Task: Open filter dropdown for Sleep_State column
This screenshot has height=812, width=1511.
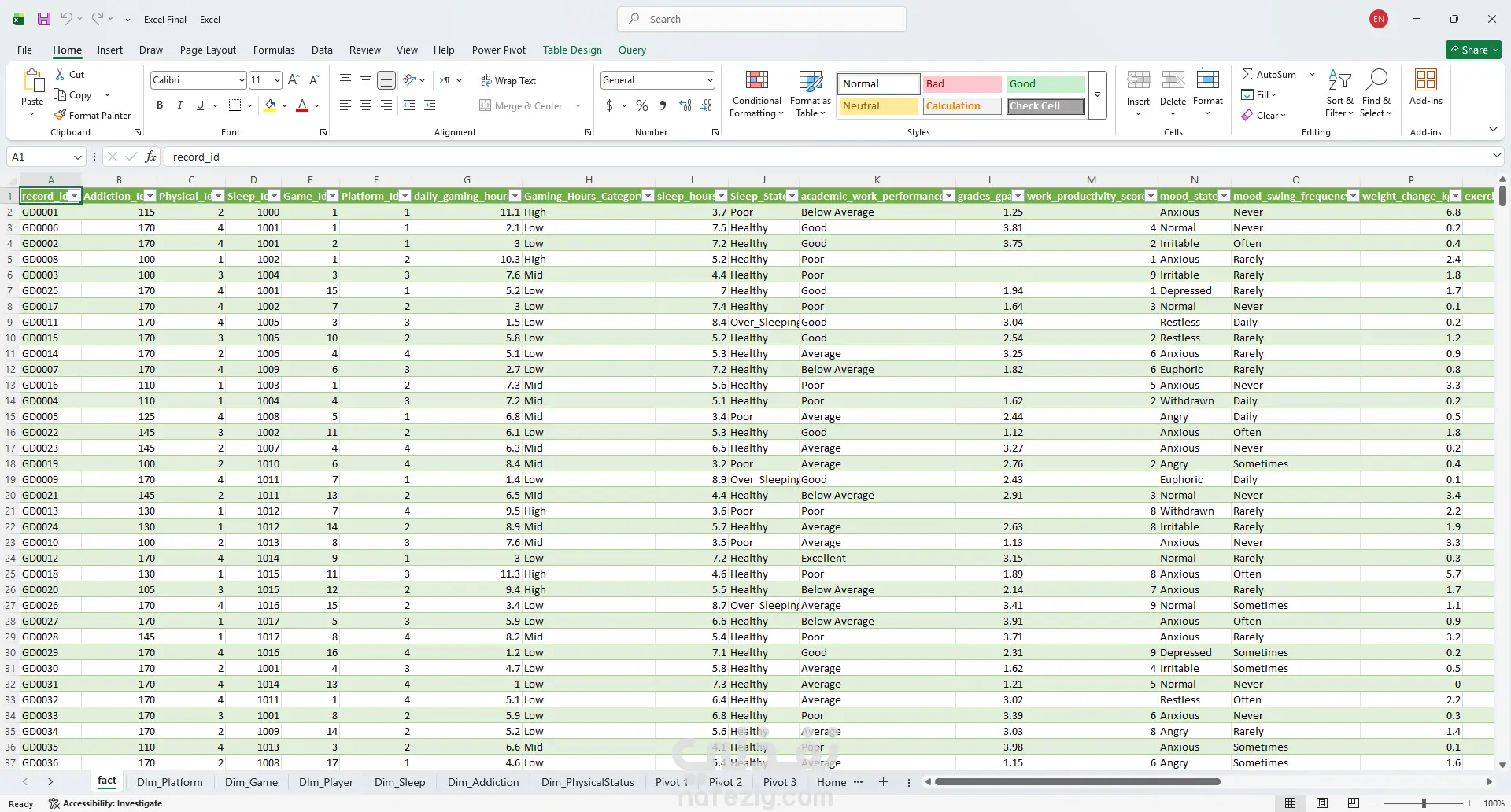Action: coord(792,196)
